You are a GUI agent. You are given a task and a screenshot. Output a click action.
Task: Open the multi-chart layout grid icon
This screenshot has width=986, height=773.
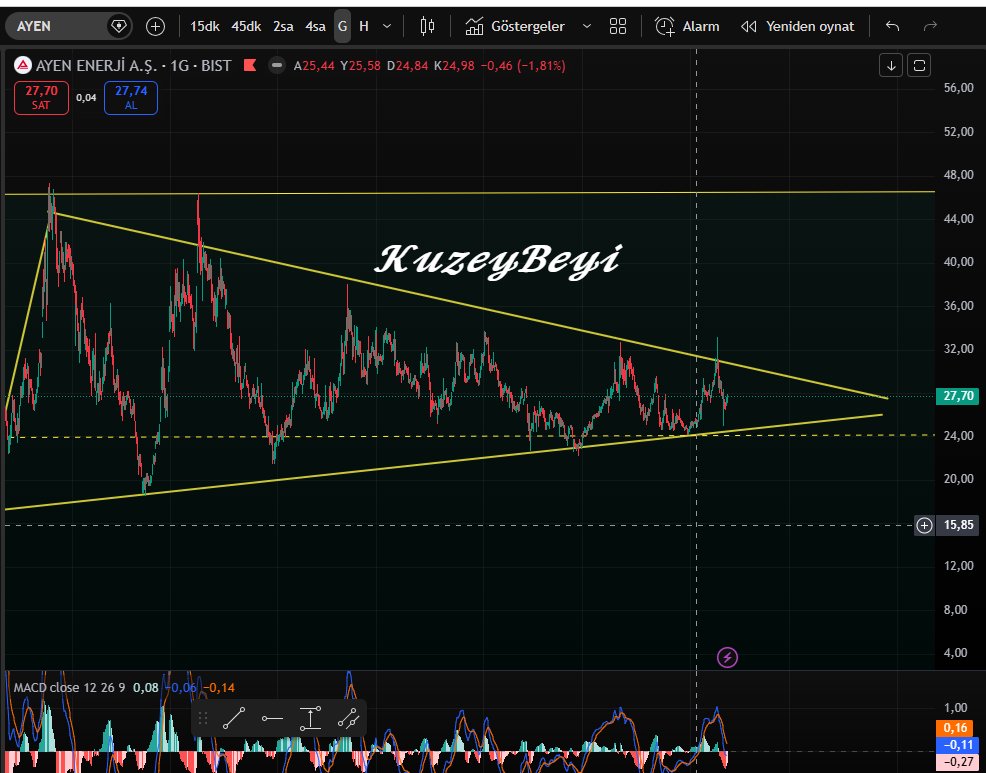617,26
